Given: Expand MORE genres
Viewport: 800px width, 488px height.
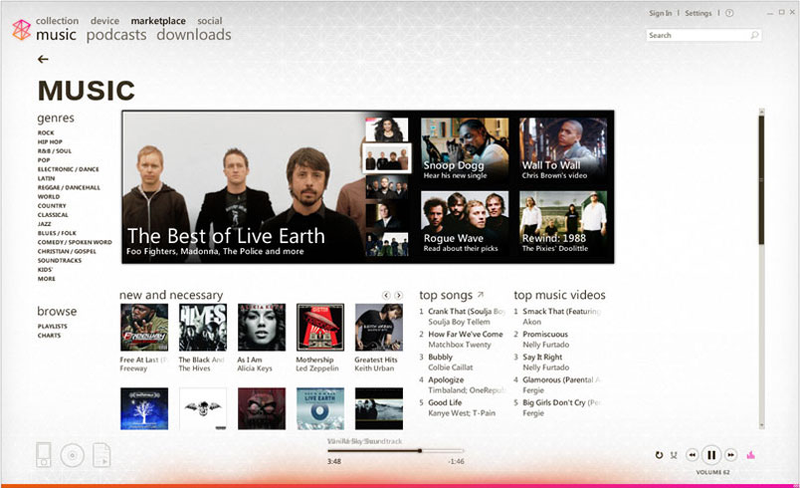Looking at the screenshot, I should (46, 279).
